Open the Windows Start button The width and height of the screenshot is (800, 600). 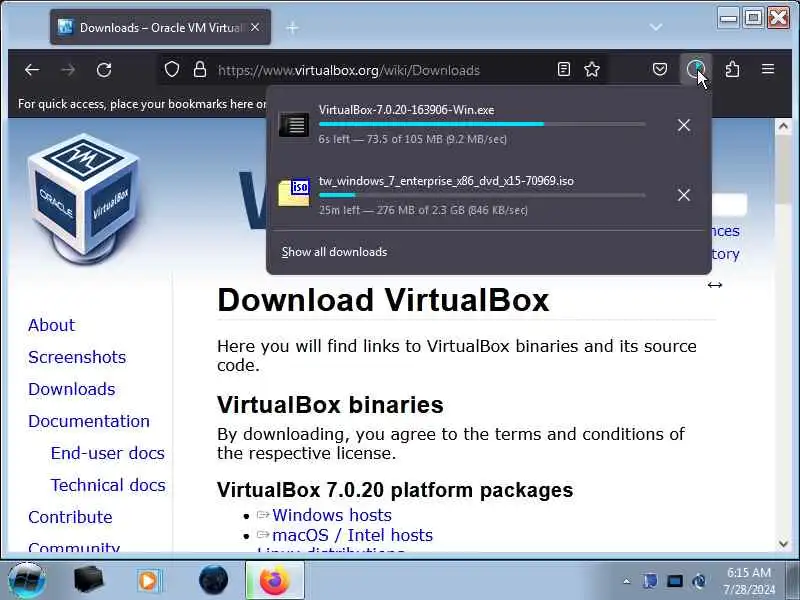[x=27, y=580]
